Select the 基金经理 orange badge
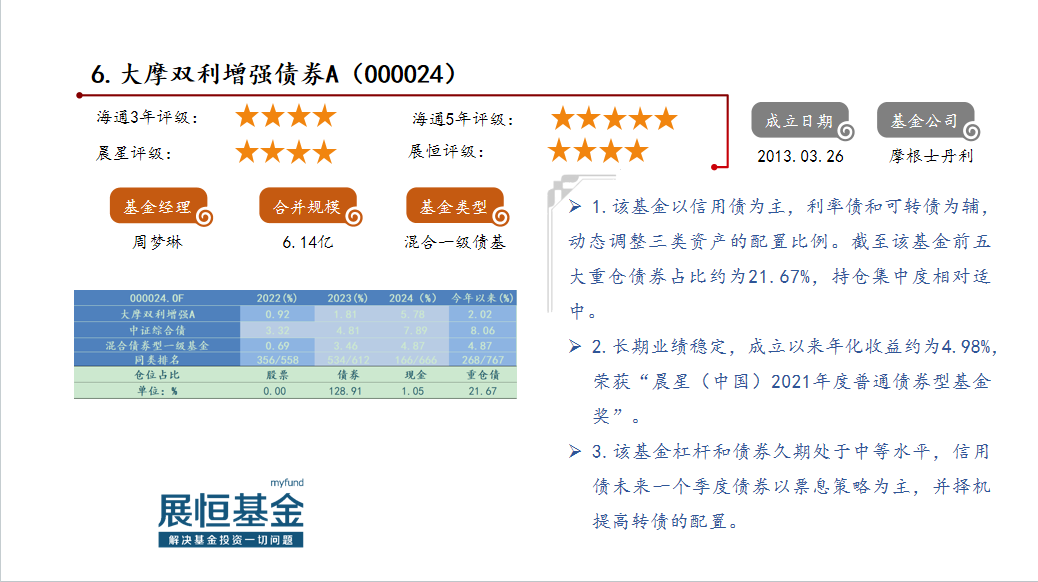Image resolution: width=1038 pixels, height=582 pixels. [158, 207]
